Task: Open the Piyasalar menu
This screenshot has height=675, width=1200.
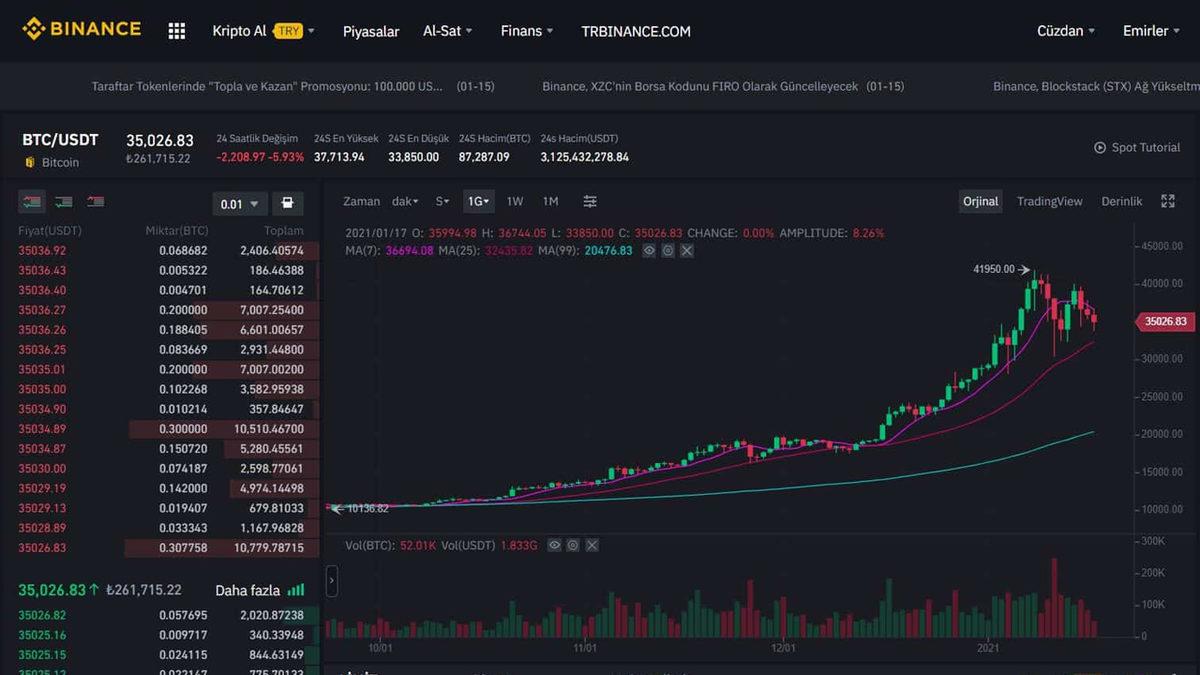Action: (370, 31)
